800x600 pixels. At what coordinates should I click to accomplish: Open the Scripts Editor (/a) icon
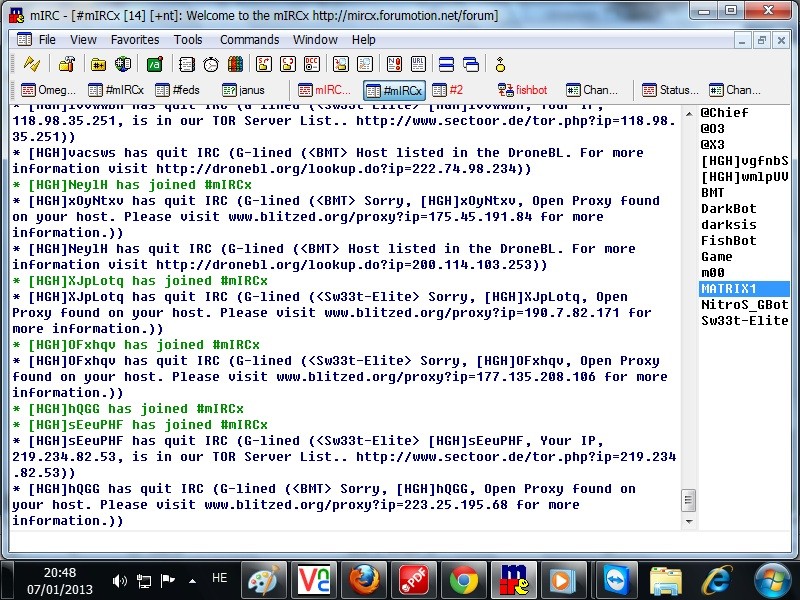[155, 64]
